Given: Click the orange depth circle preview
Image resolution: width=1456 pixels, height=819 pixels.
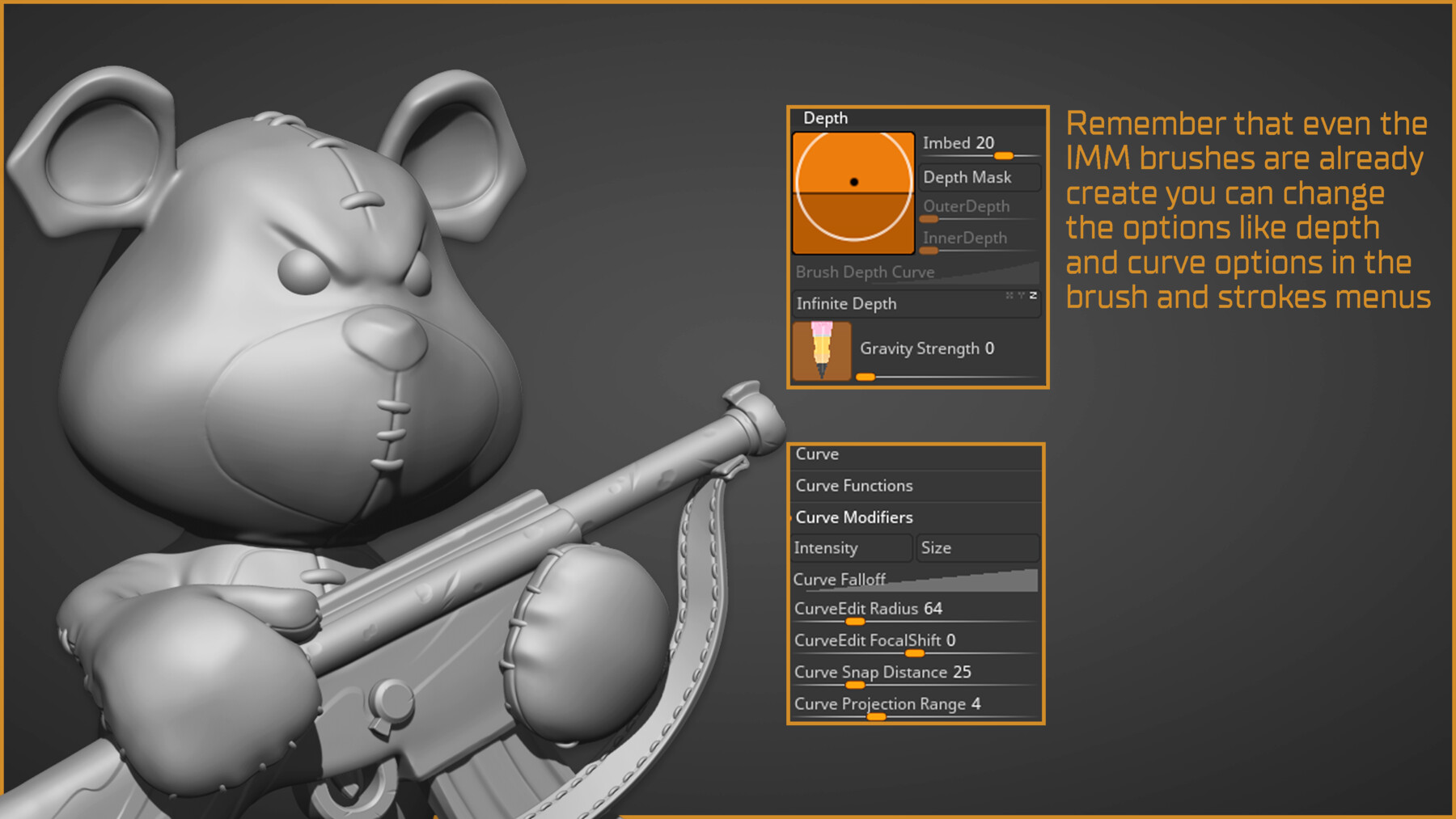Looking at the screenshot, I should 853,192.
